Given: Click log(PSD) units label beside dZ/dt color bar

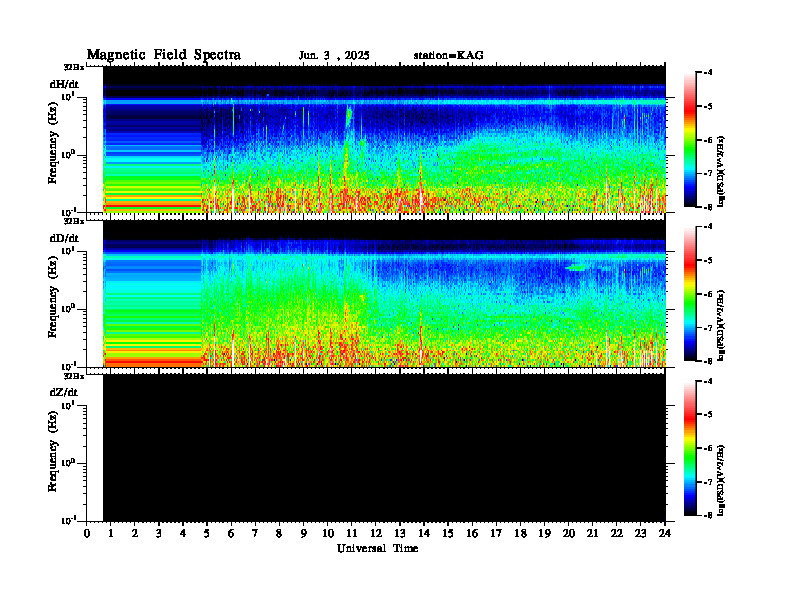Looking at the screenshot, I should (722, 480).
